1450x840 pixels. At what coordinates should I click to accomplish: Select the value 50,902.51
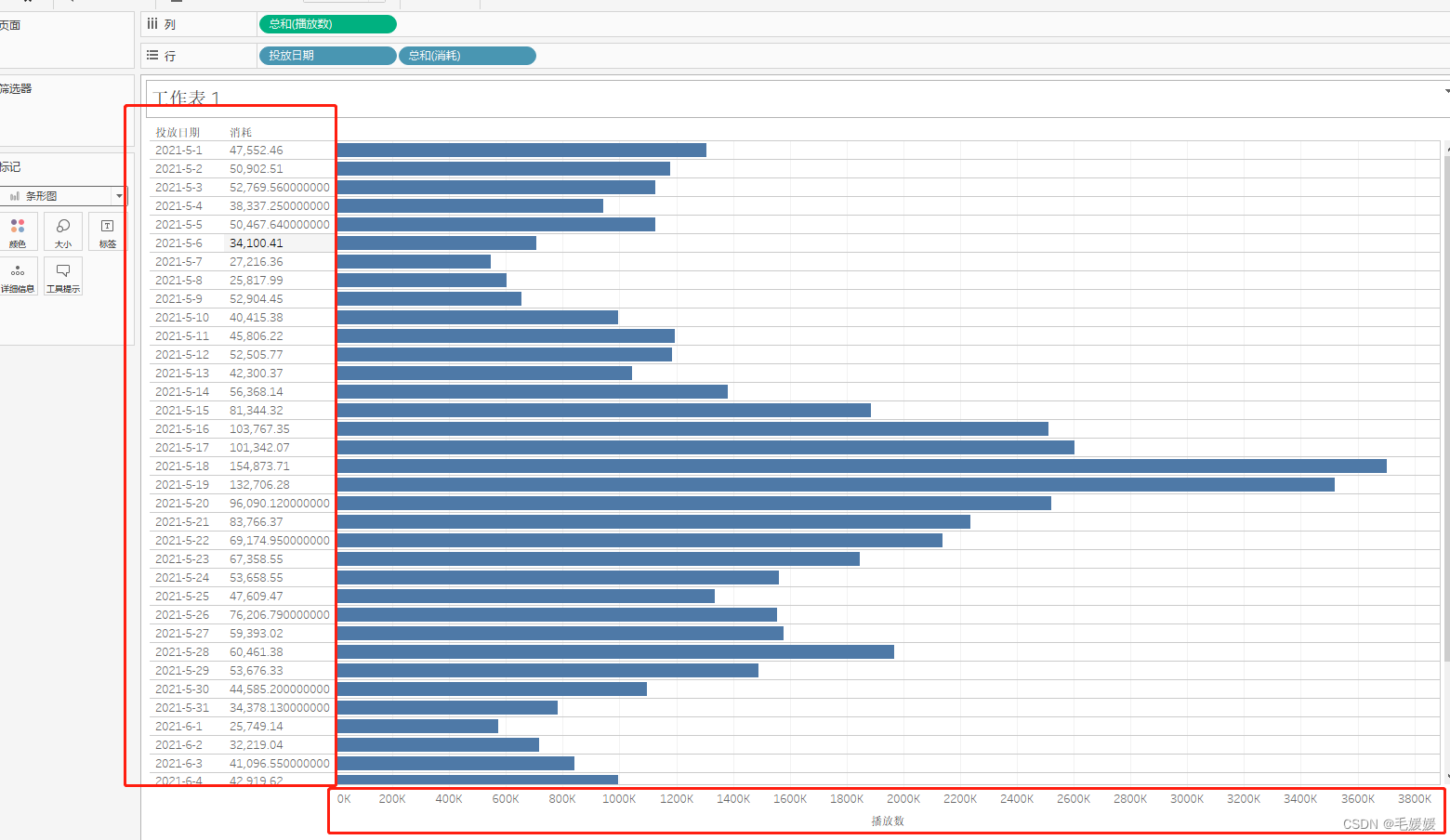pos(257,168)
